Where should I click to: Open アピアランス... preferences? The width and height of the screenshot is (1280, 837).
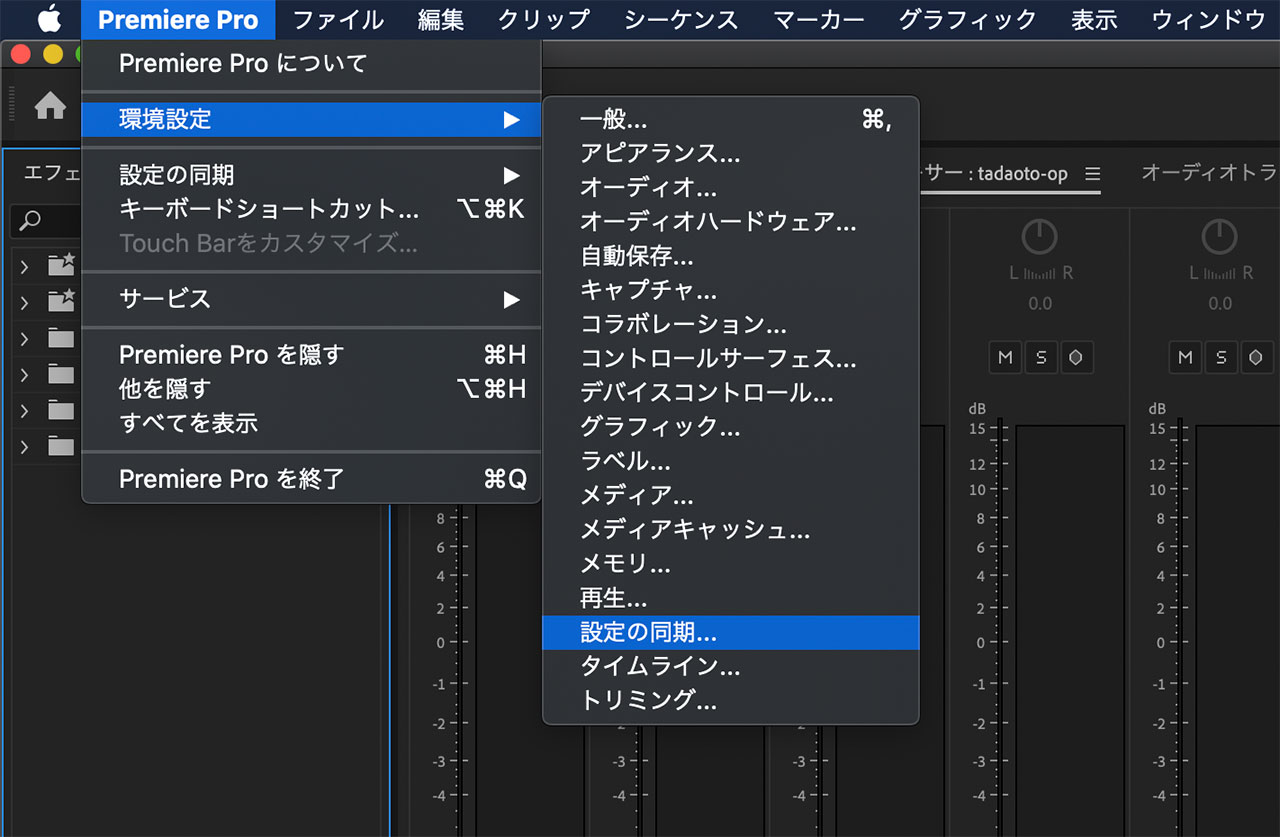tap(730, 154)
